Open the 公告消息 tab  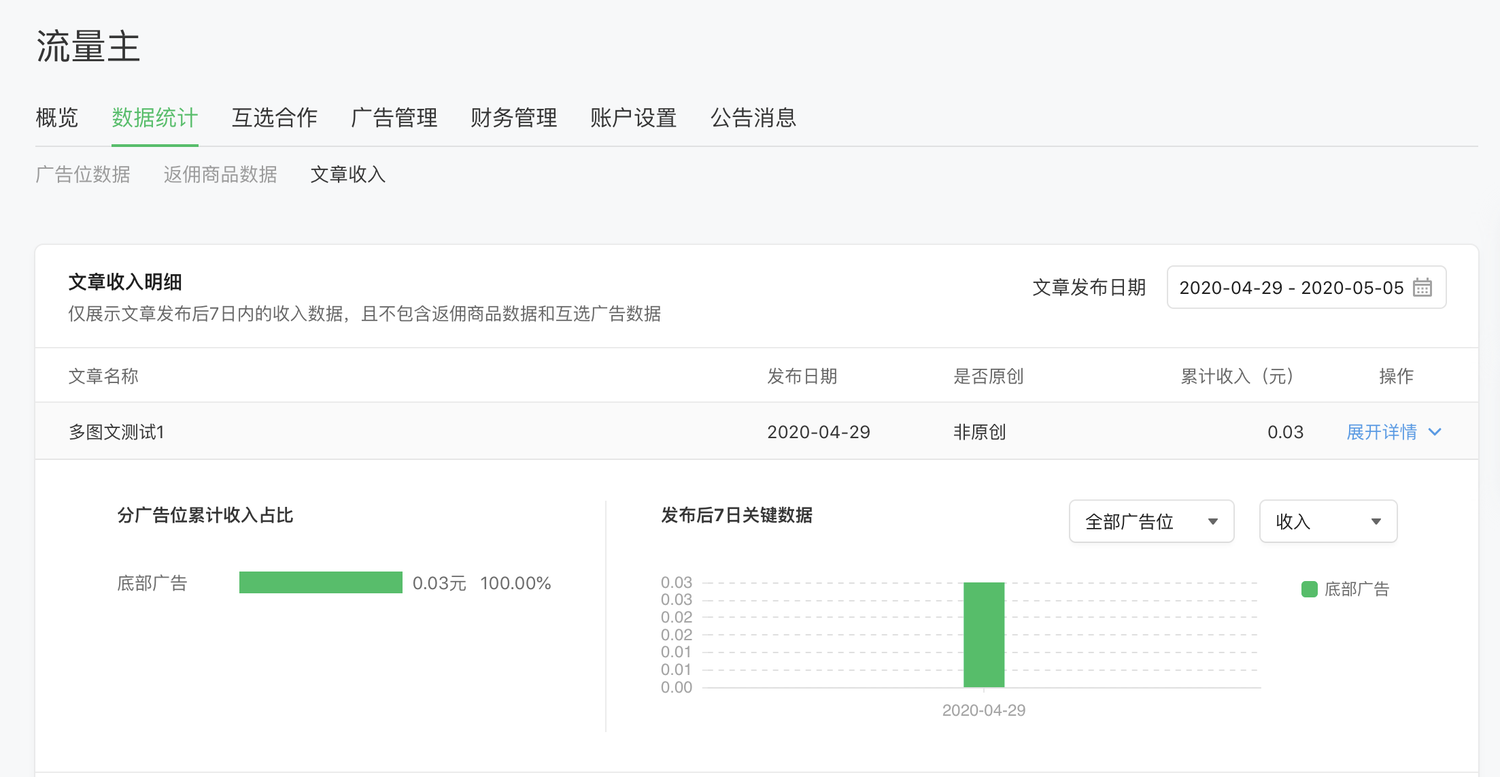(x=753, y=118)
